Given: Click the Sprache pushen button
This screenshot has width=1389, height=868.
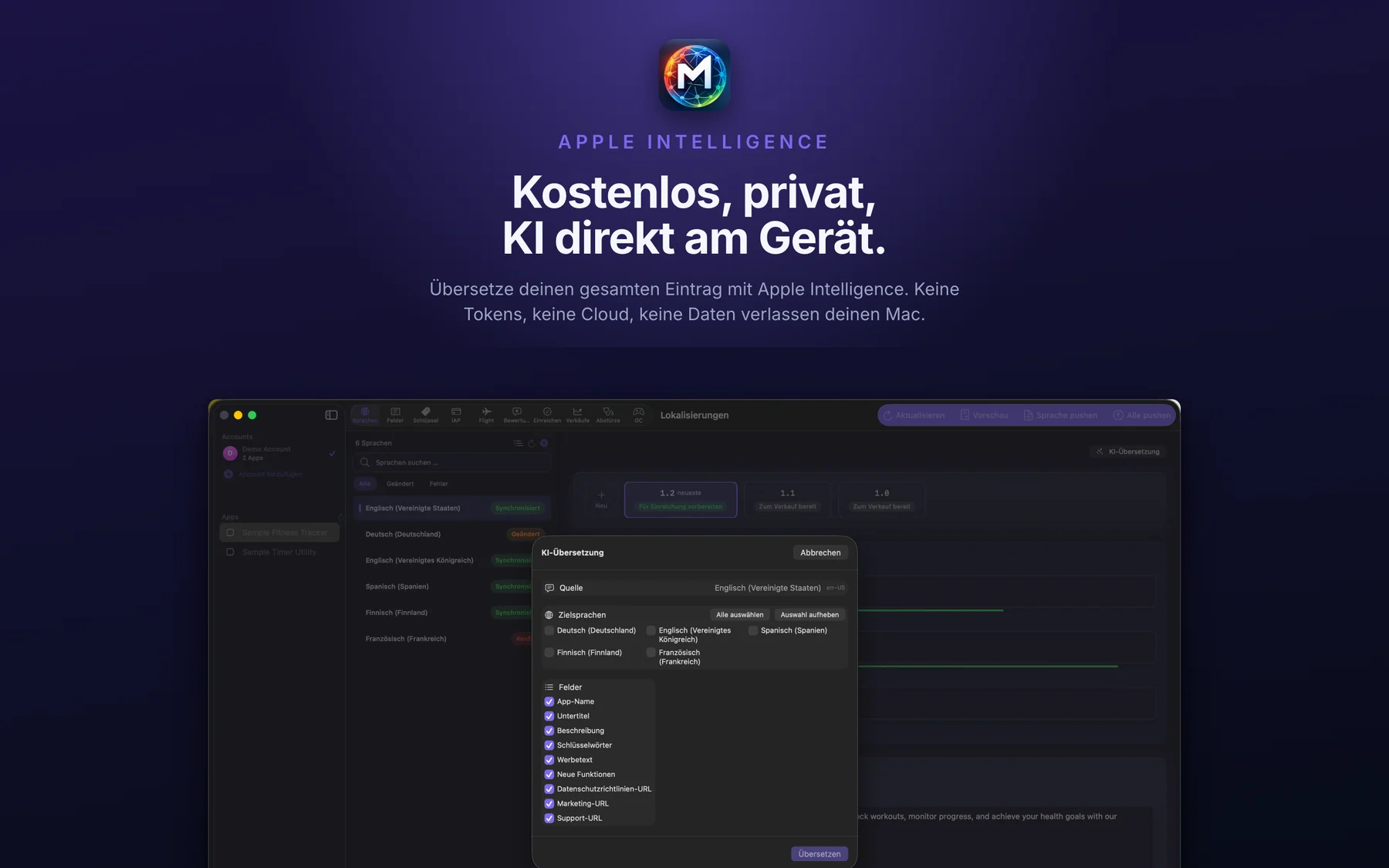Looking at the screenshot, I should pos(1060,415).
